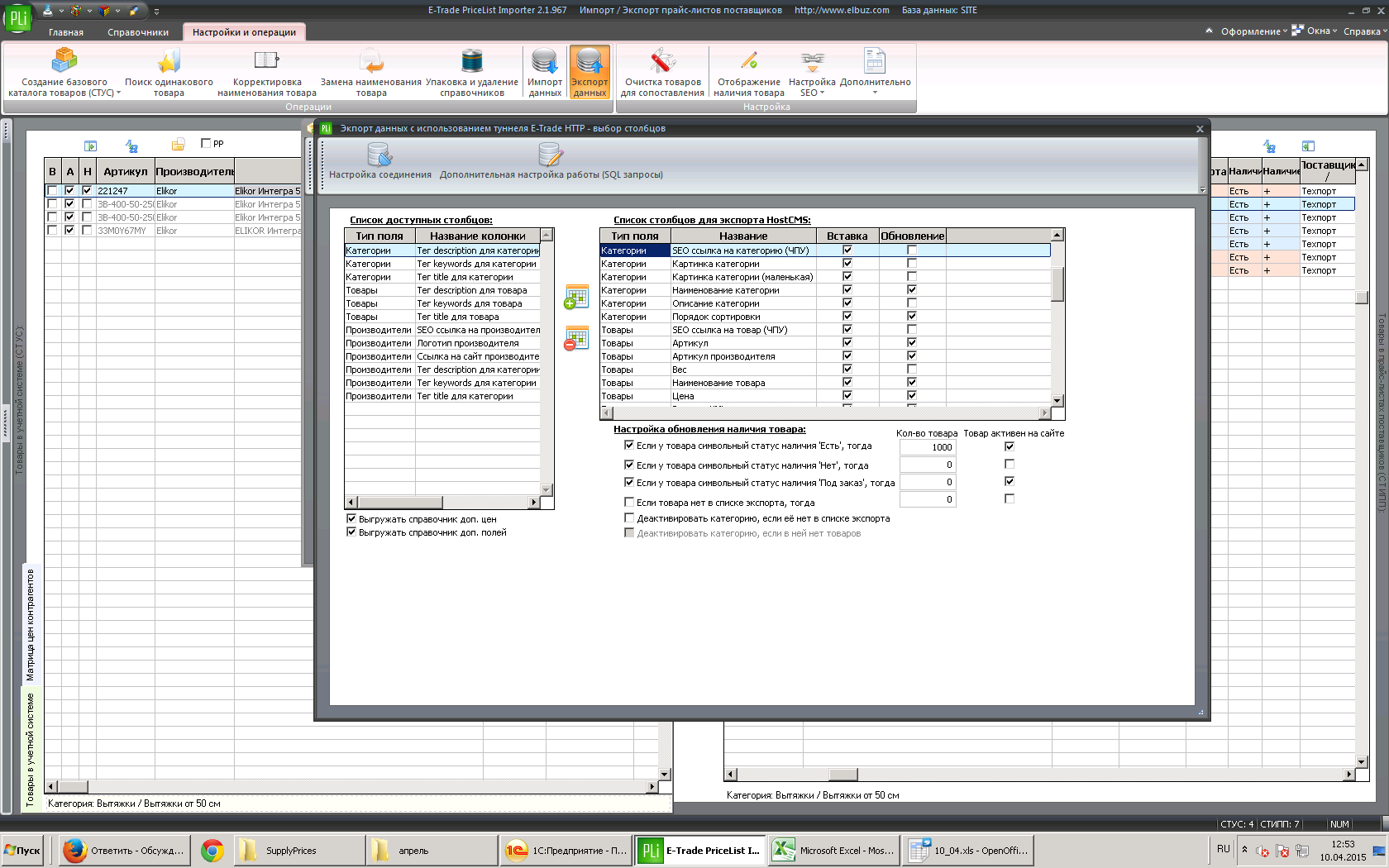Viewport: 1389px width, 868px height.
Task: Open the Матрица цен контрагентов side tab
Action: pyautogui.click(x=31, y=624)
